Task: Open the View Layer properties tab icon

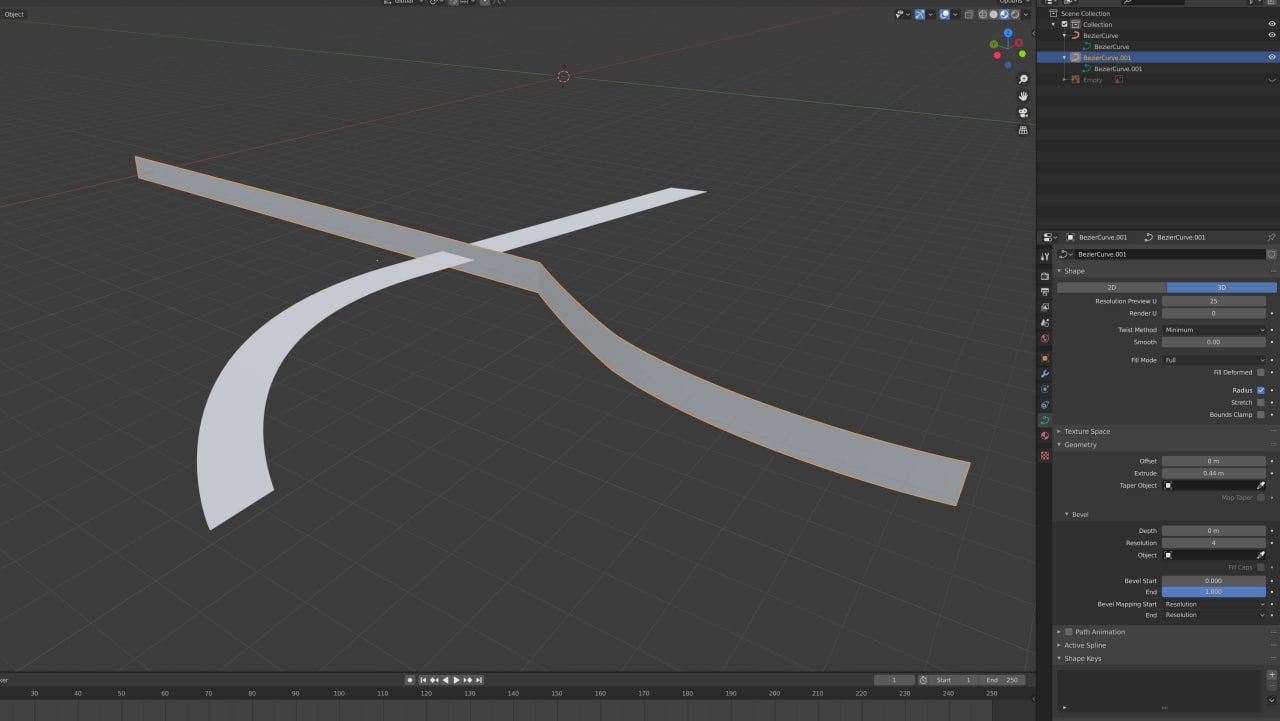Action: click(1045, 307)
